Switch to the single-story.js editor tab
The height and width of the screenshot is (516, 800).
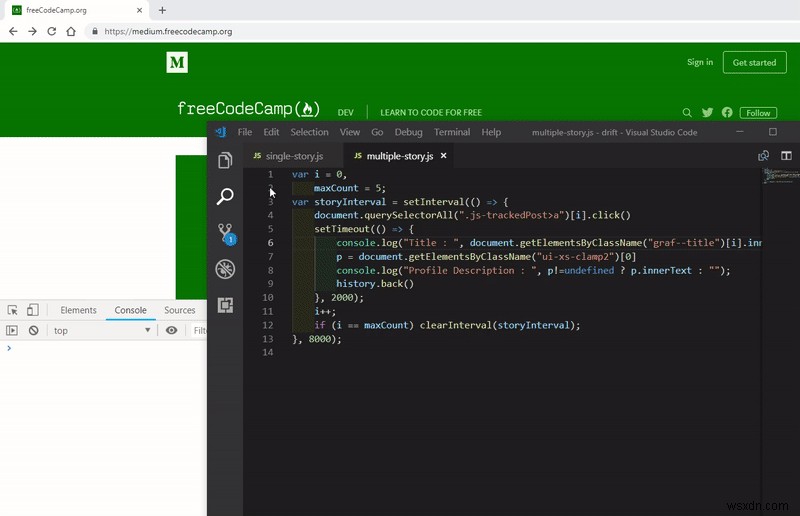(294, 156)
